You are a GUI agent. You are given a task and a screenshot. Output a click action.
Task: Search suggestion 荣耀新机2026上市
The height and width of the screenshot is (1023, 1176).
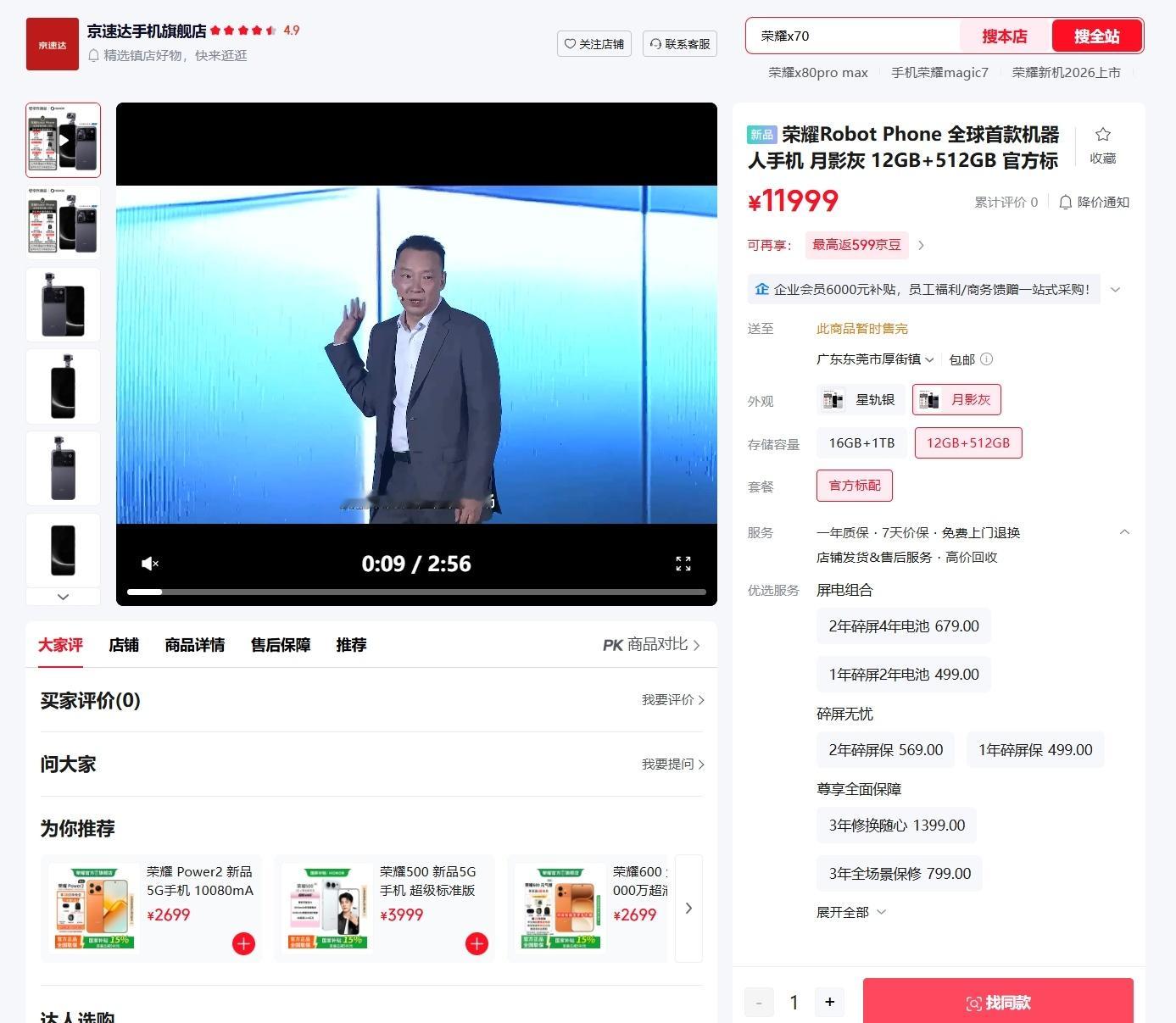coord(1066,73)
